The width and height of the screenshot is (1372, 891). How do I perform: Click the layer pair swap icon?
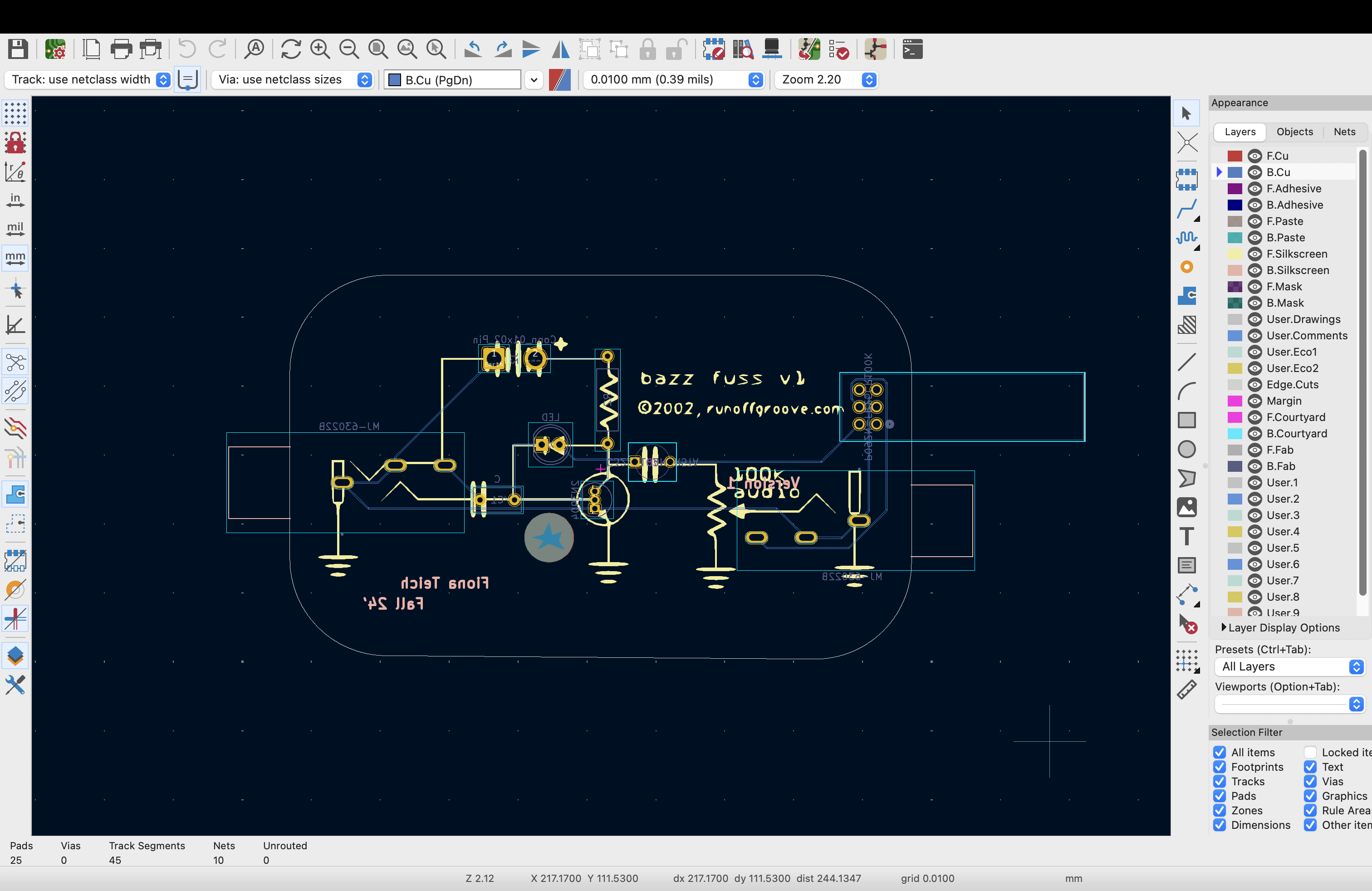point(559,79)
